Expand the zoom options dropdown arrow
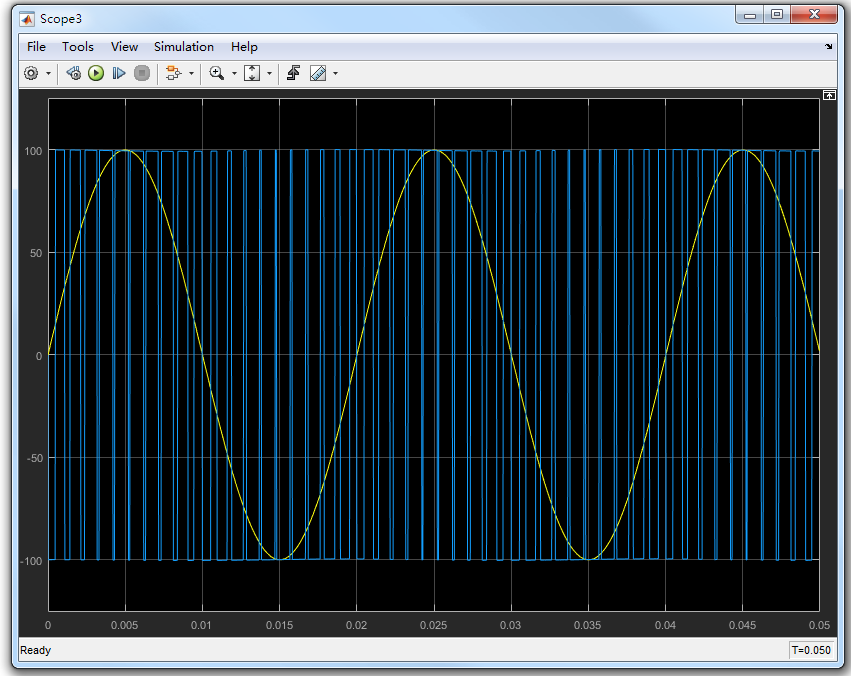The image size is (851, 676). coord(234,73)
